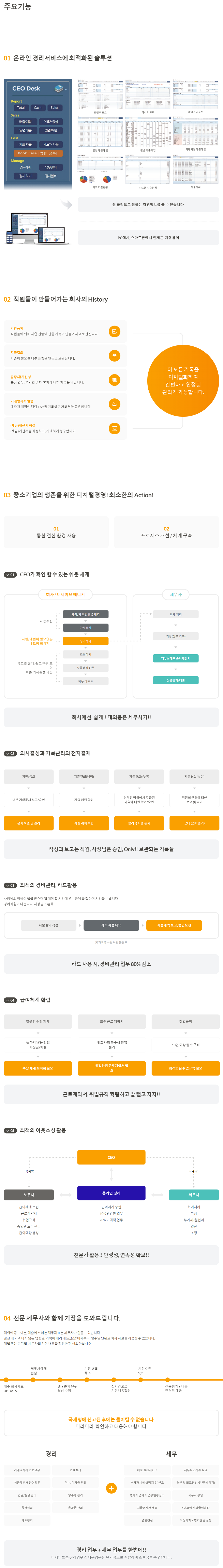The height and width of the screenshot is (1568, 223).
Task: Click the 지출결의 orange circle icon
Action: point(114,355)
